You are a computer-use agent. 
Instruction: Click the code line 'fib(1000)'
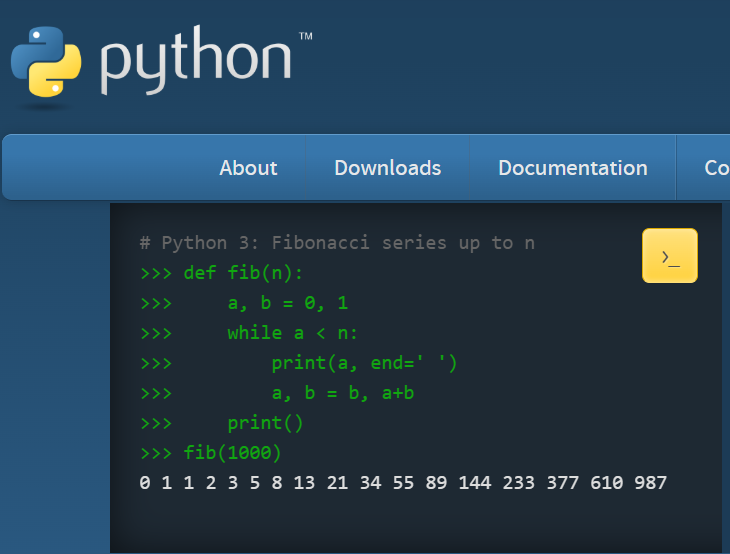232,453
